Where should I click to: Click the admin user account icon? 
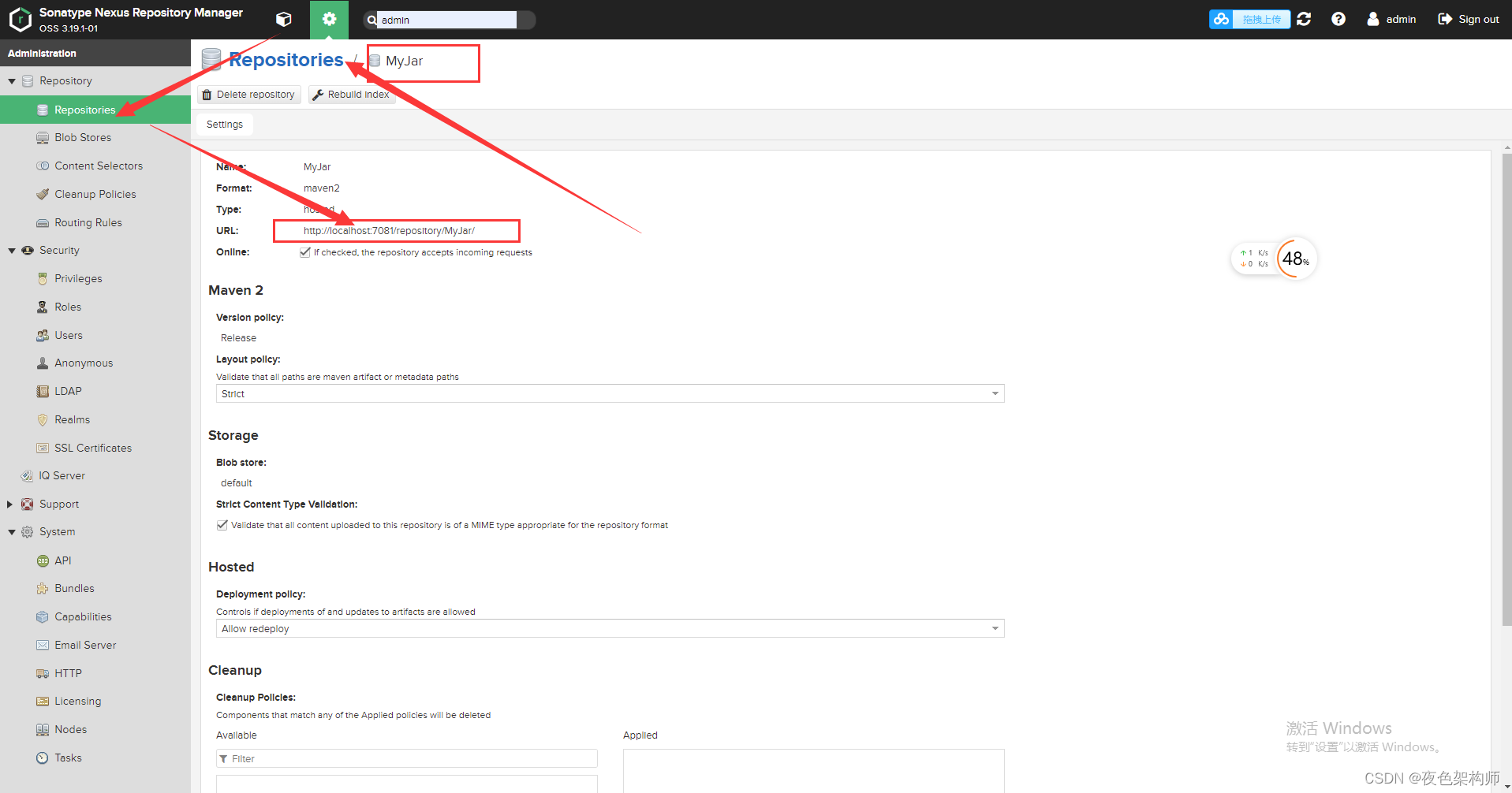[x=1373, y=19]
